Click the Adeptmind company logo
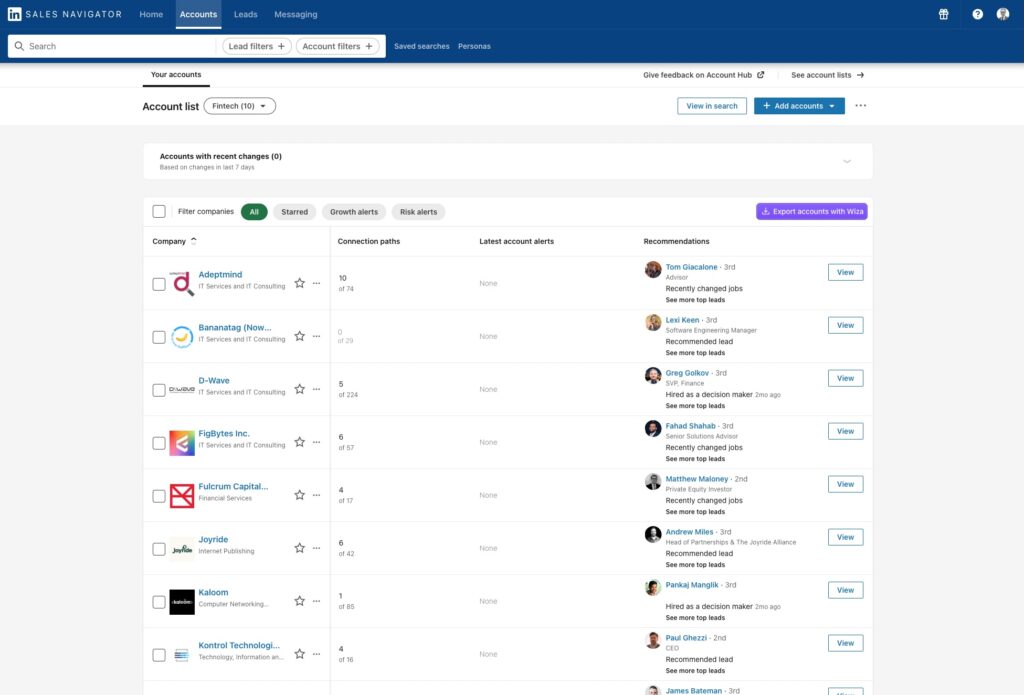1024x695 pixels. click(x=182, y=283)
